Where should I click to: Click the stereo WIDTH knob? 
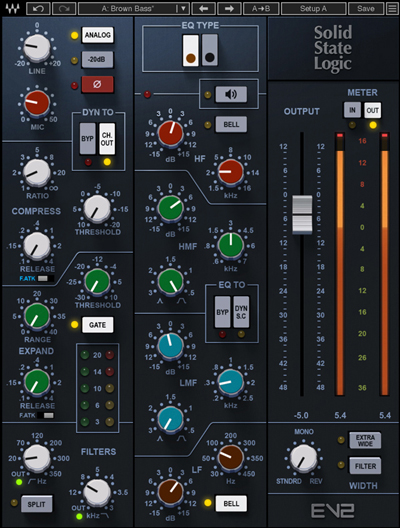click(303, 459)
